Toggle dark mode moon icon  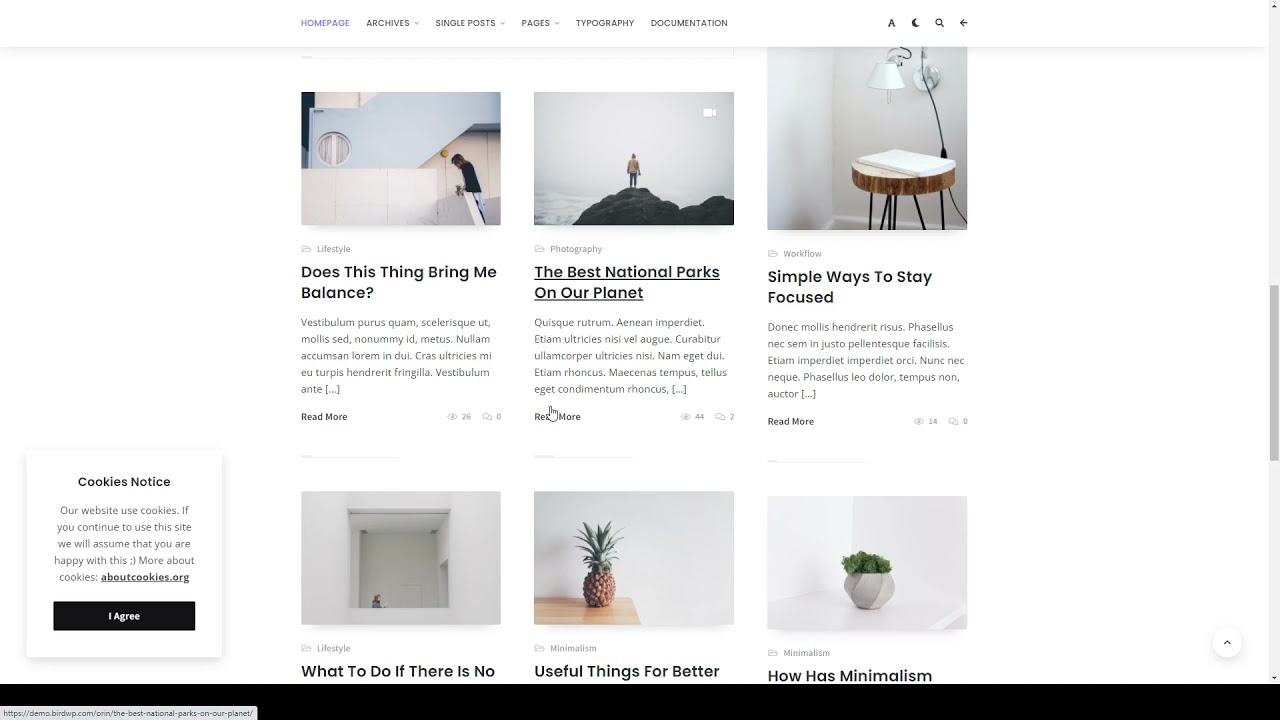point(915,23)
